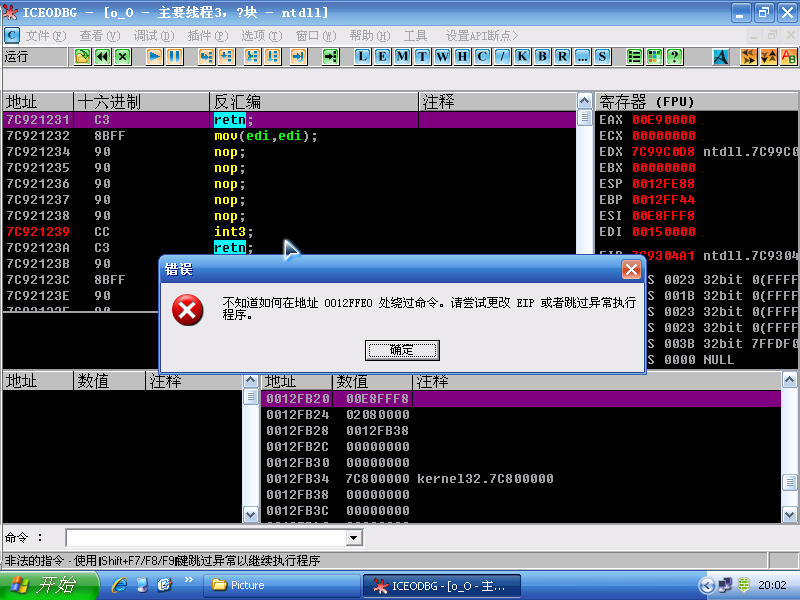800x600 pixels.
Task: Show Patches with slash button
Action: pyautogui.click(x=502, y=57)
